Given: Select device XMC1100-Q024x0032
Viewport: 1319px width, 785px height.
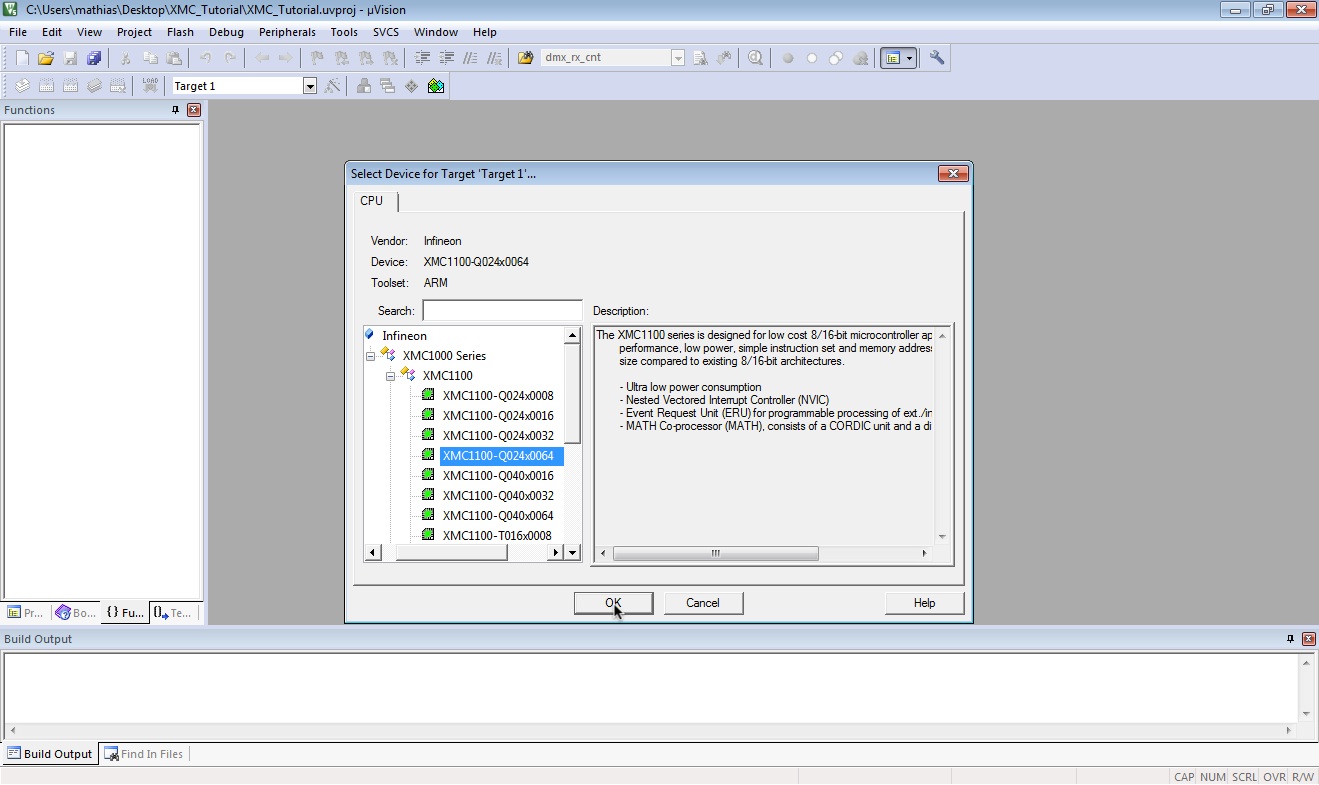Looking at the screenshot, I should pyautogui.click(x=498, y=436).
